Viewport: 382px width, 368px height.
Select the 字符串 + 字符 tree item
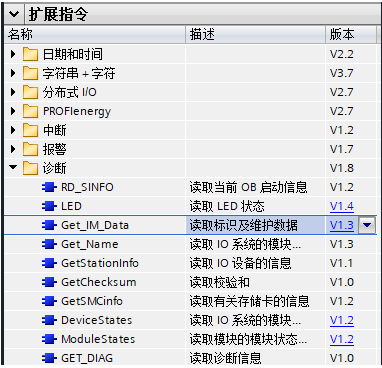click(x=79, y=73)
